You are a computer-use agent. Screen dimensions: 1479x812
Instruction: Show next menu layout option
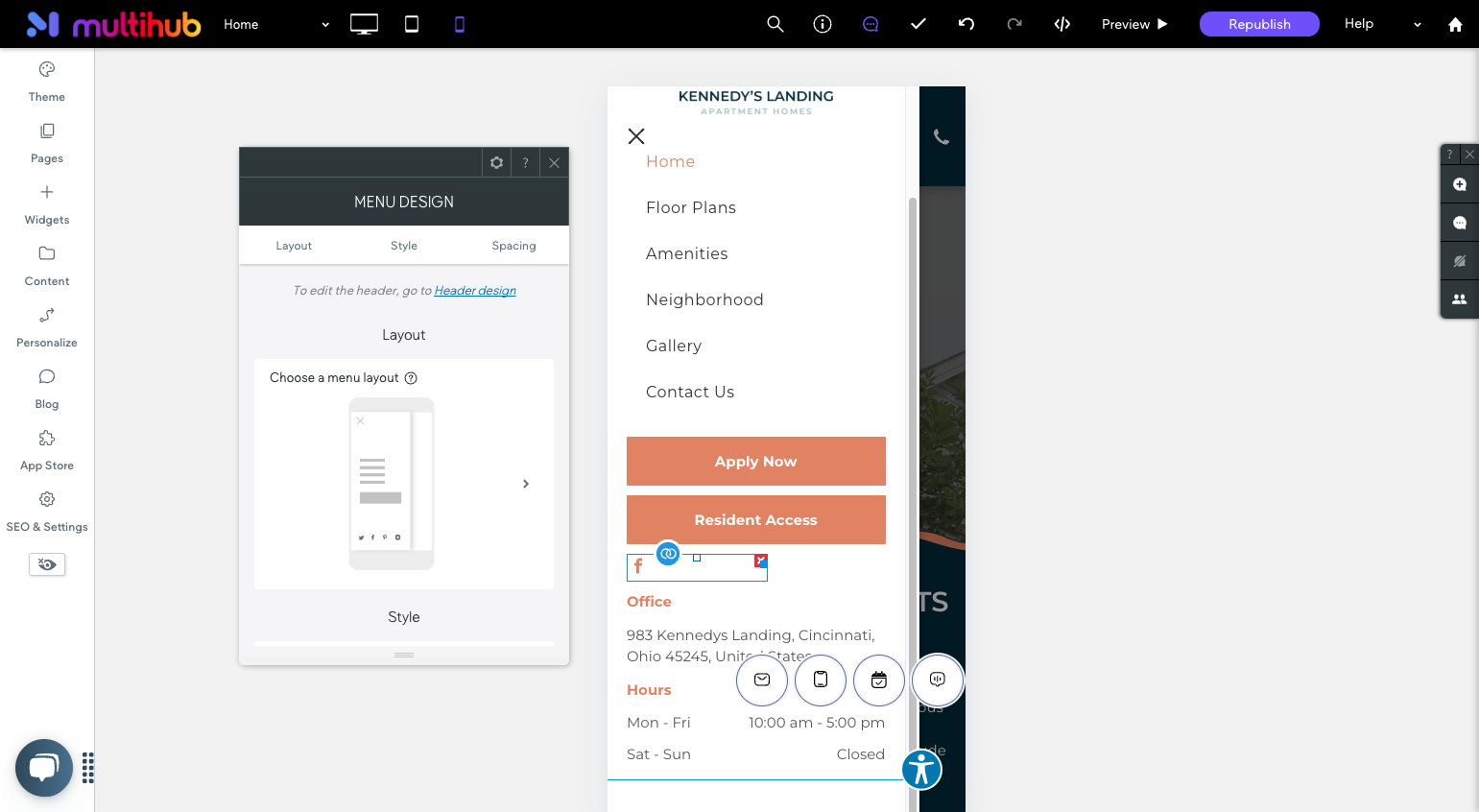point(526,484)
